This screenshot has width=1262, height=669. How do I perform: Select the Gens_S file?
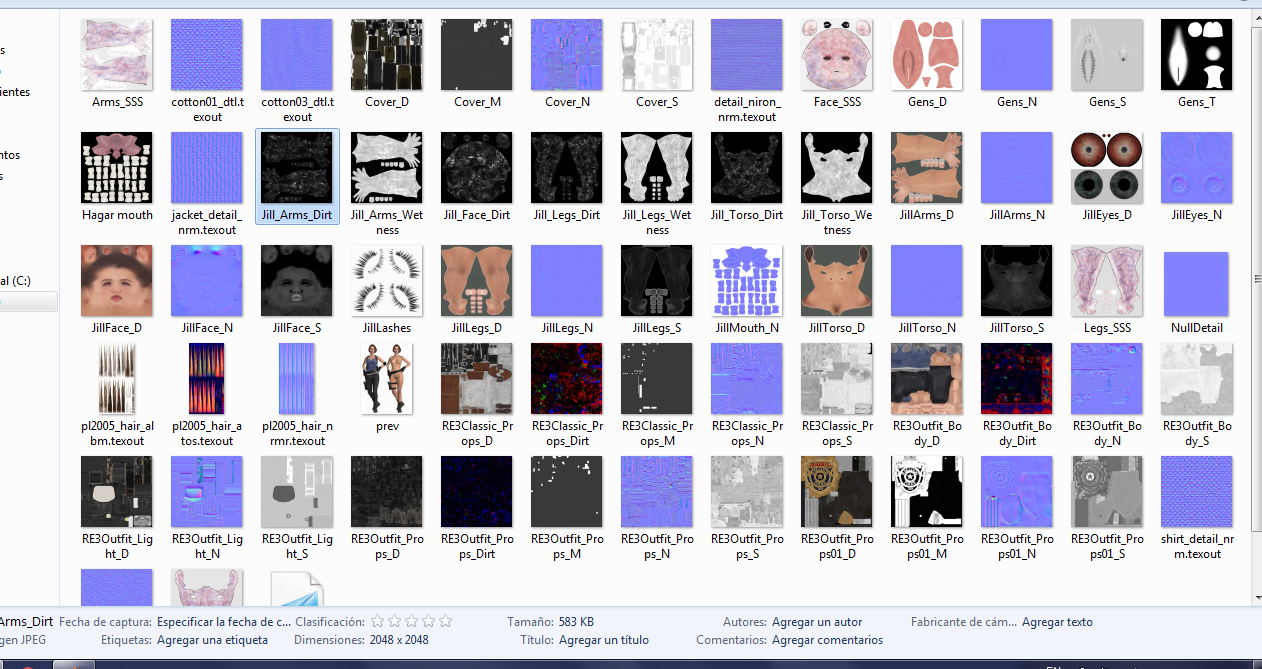[1107, 55]
